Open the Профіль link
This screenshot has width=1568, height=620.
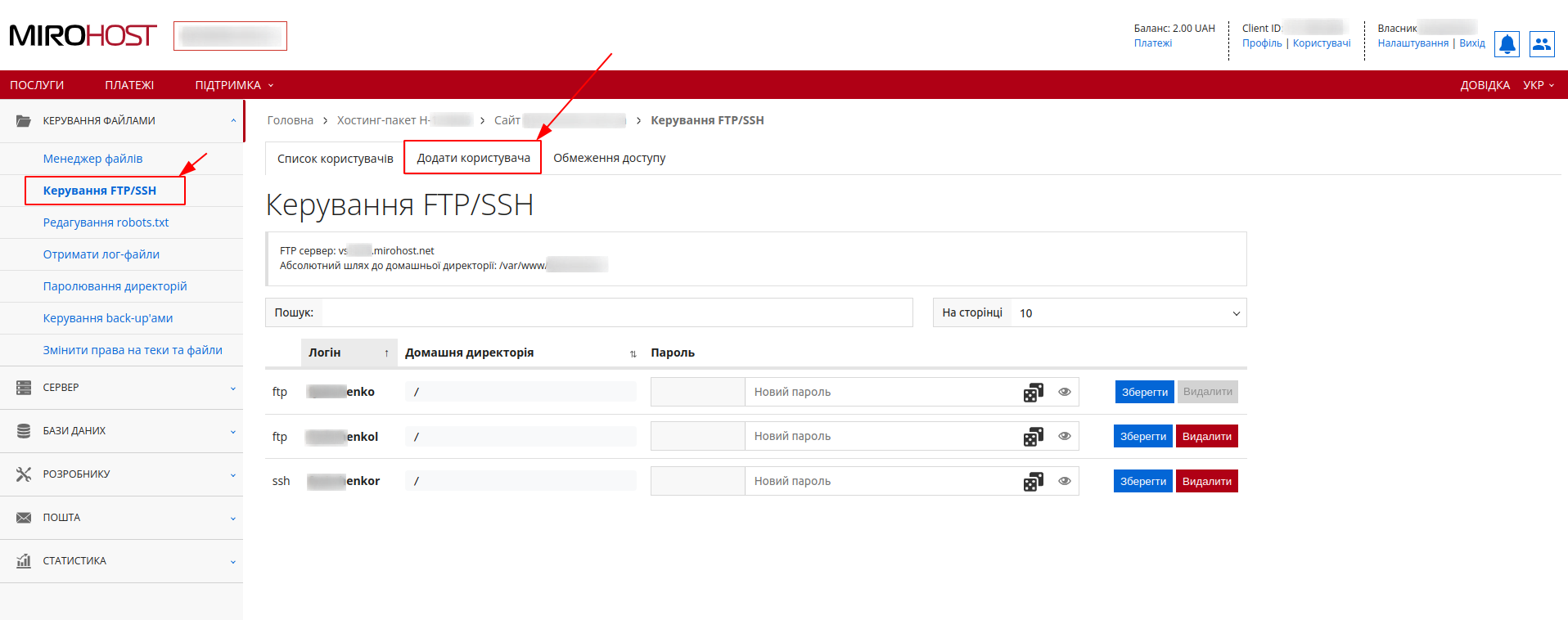[x=1262, y=43]
